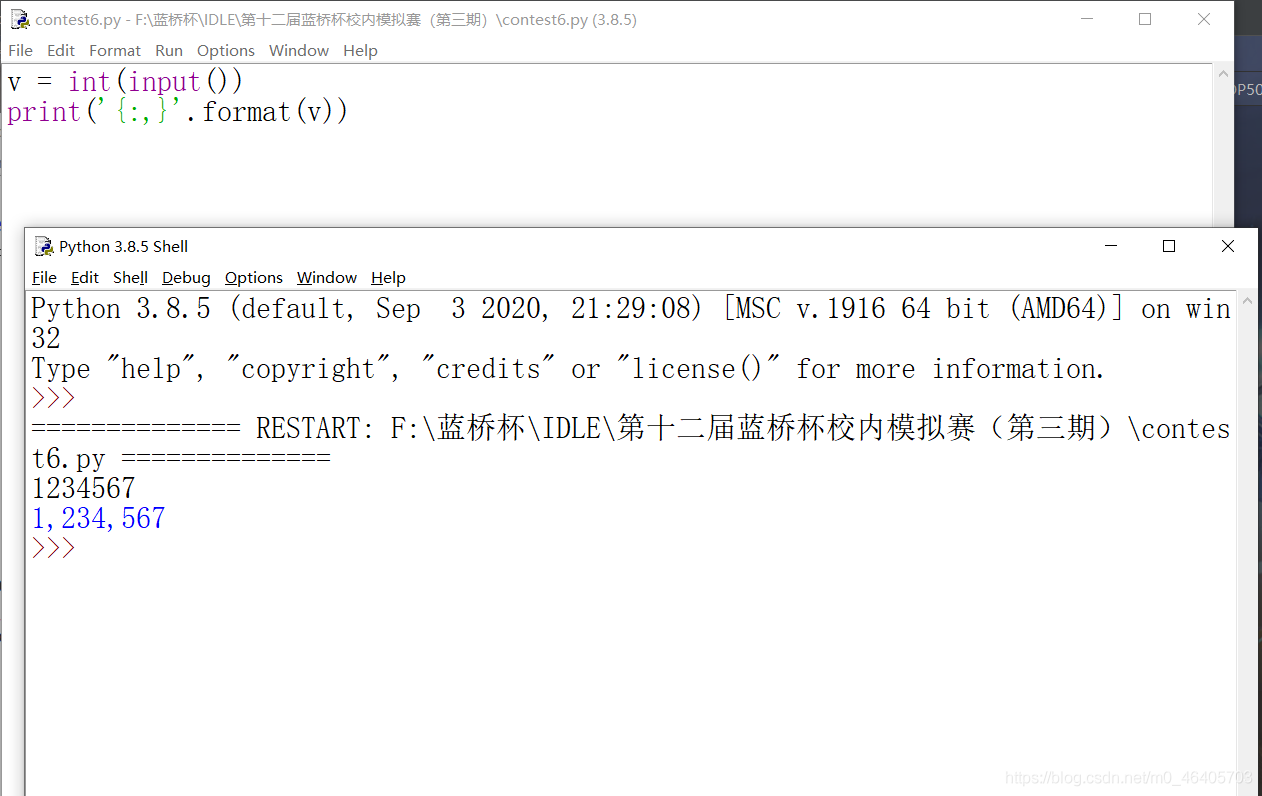Close the contest6.py editor window
The height and width of the screenshot is (796, 1262).
(x=1204, y=19)
